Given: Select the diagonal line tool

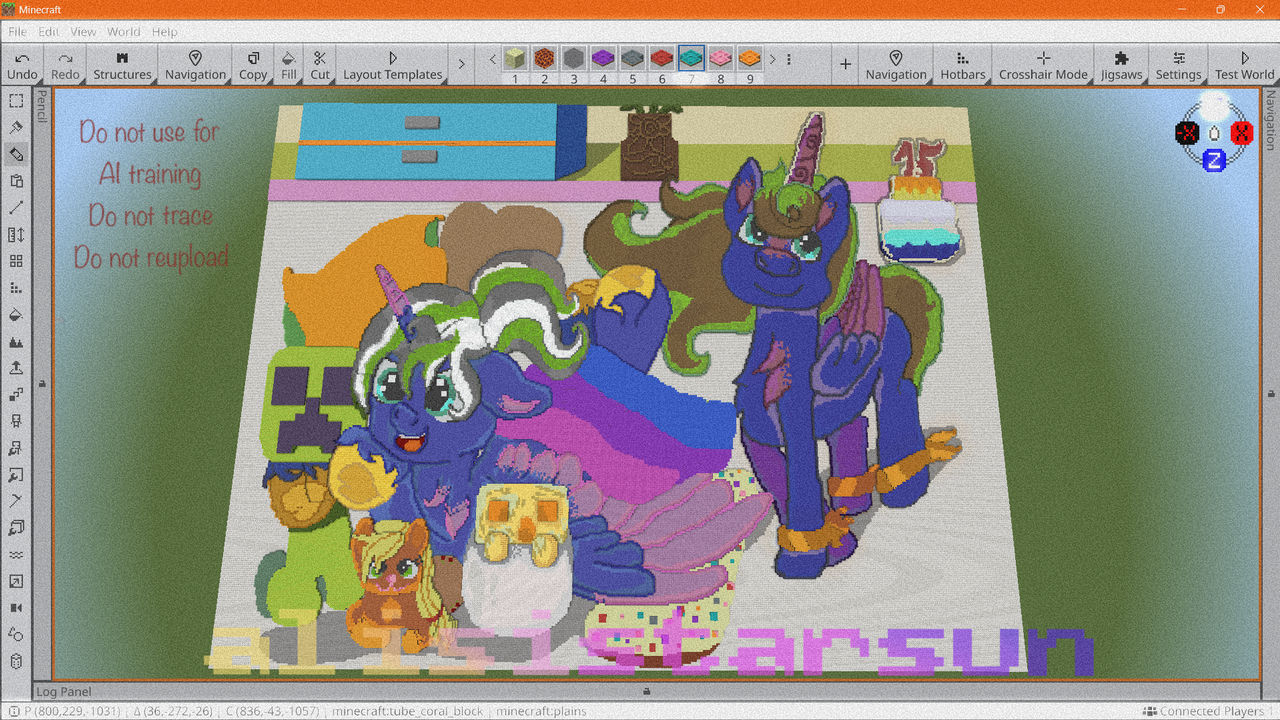Looking at the screenshot, I should click(16, 208).
